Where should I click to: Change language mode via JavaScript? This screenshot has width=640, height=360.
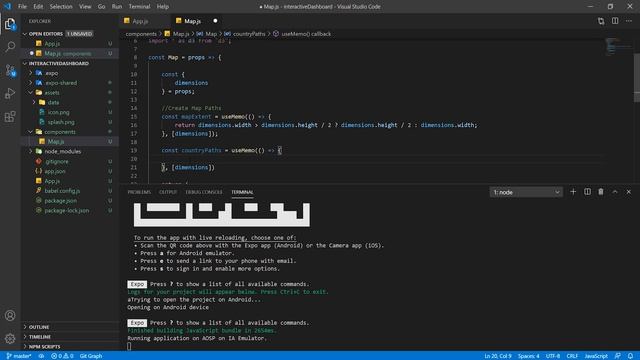coord(596,356)
